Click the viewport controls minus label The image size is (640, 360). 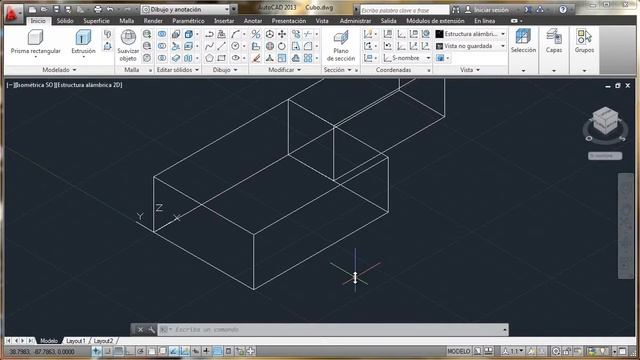pyautogui.click(x=10, y=85)
